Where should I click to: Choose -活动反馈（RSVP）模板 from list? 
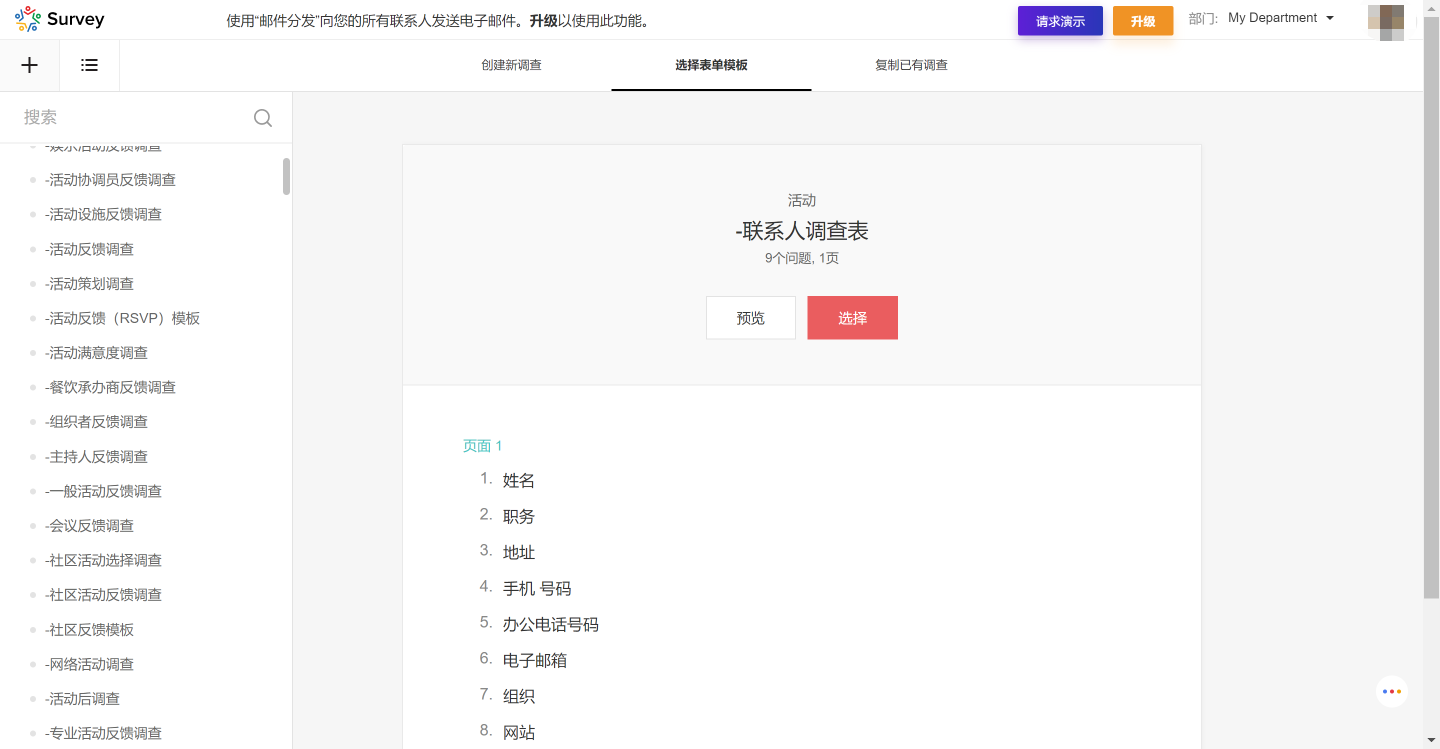(x=122, y=318)
